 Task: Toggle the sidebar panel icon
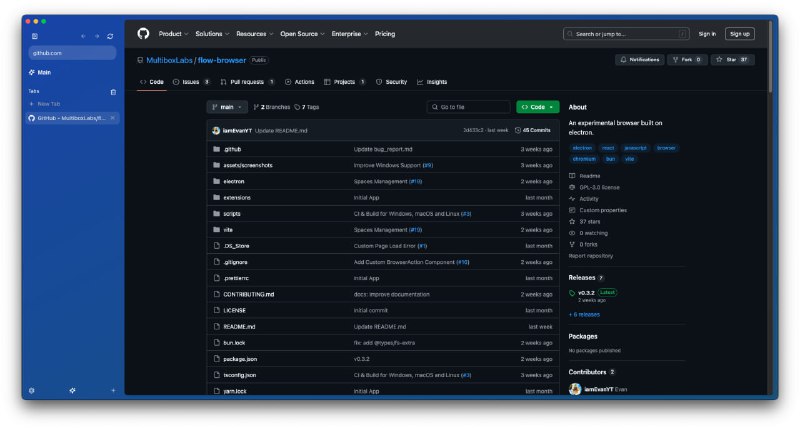35,36
